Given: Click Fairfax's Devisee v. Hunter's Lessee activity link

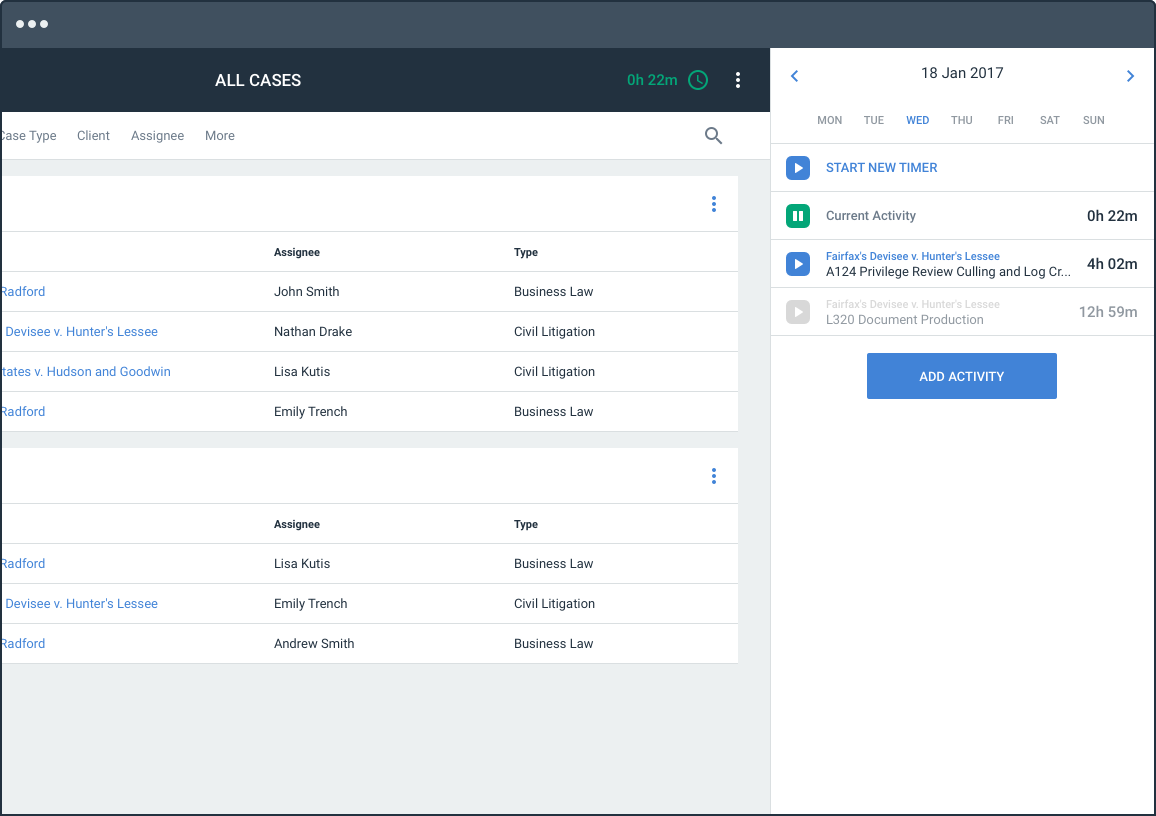Looking at the screenshot, I should click(x=912, y=256).
